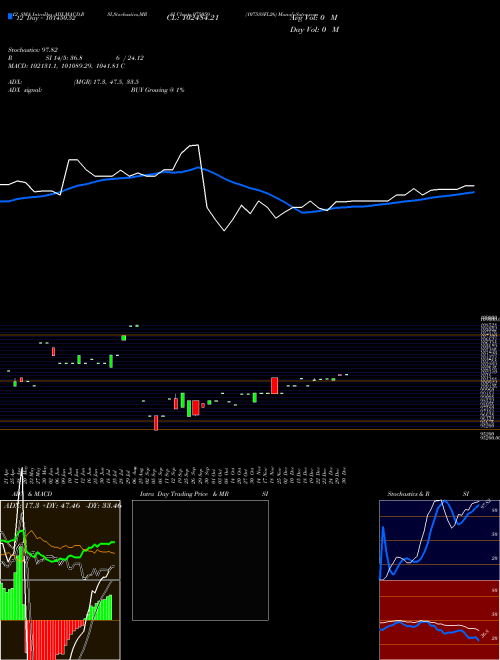Click the blue stochastics chart panel
The height and width of the screenshot is (660, 500).
pos(439,540)
